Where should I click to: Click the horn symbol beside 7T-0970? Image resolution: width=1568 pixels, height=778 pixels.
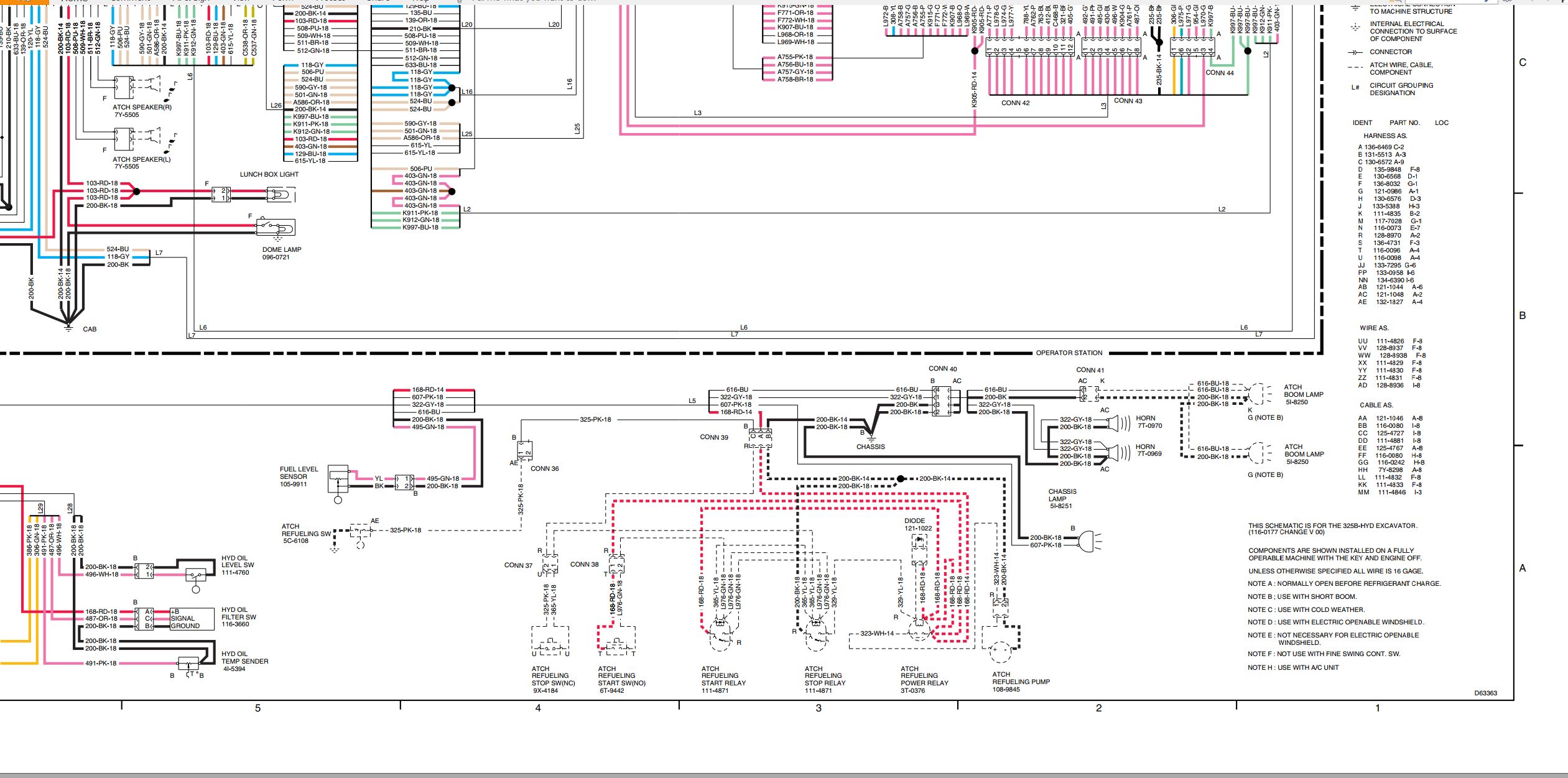(x=1120, y=424)
